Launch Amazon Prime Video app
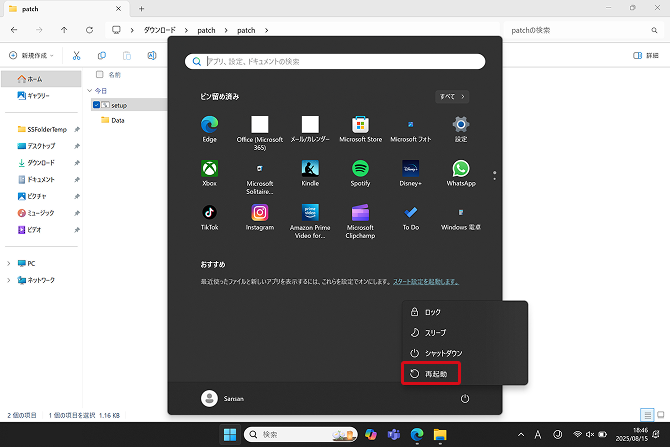The width and height of the screenshot is (670, 447). [310, 221]
